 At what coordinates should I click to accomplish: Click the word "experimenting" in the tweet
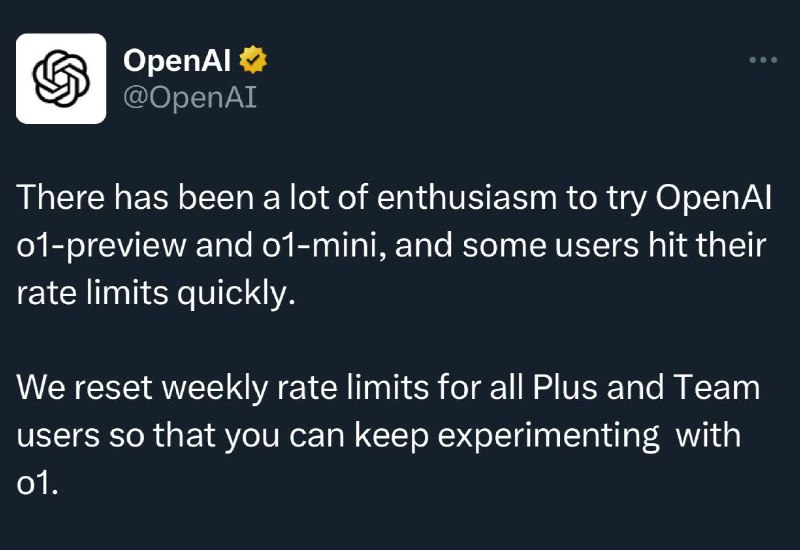[548, 435]
